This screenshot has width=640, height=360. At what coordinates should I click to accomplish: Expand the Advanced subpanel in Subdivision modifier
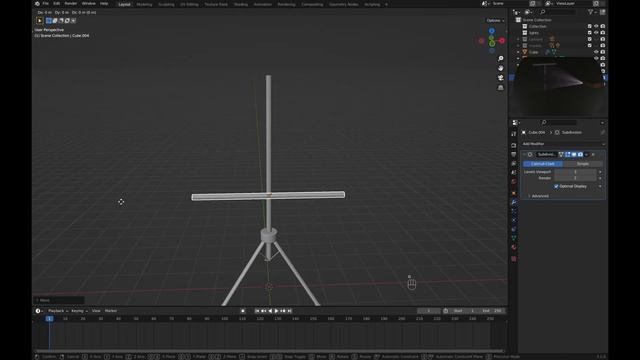pos(540,196)
